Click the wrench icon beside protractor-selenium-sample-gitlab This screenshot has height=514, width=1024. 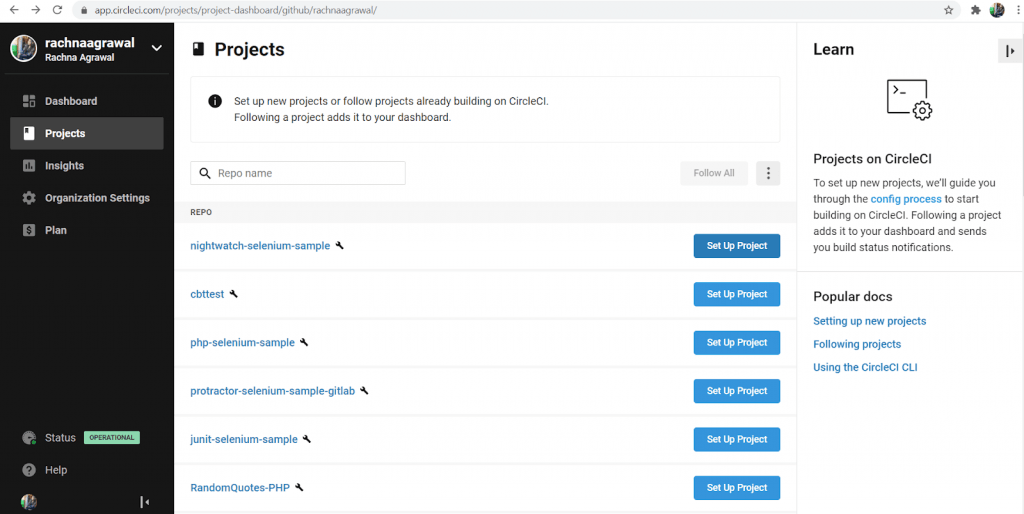pos(364,391)
